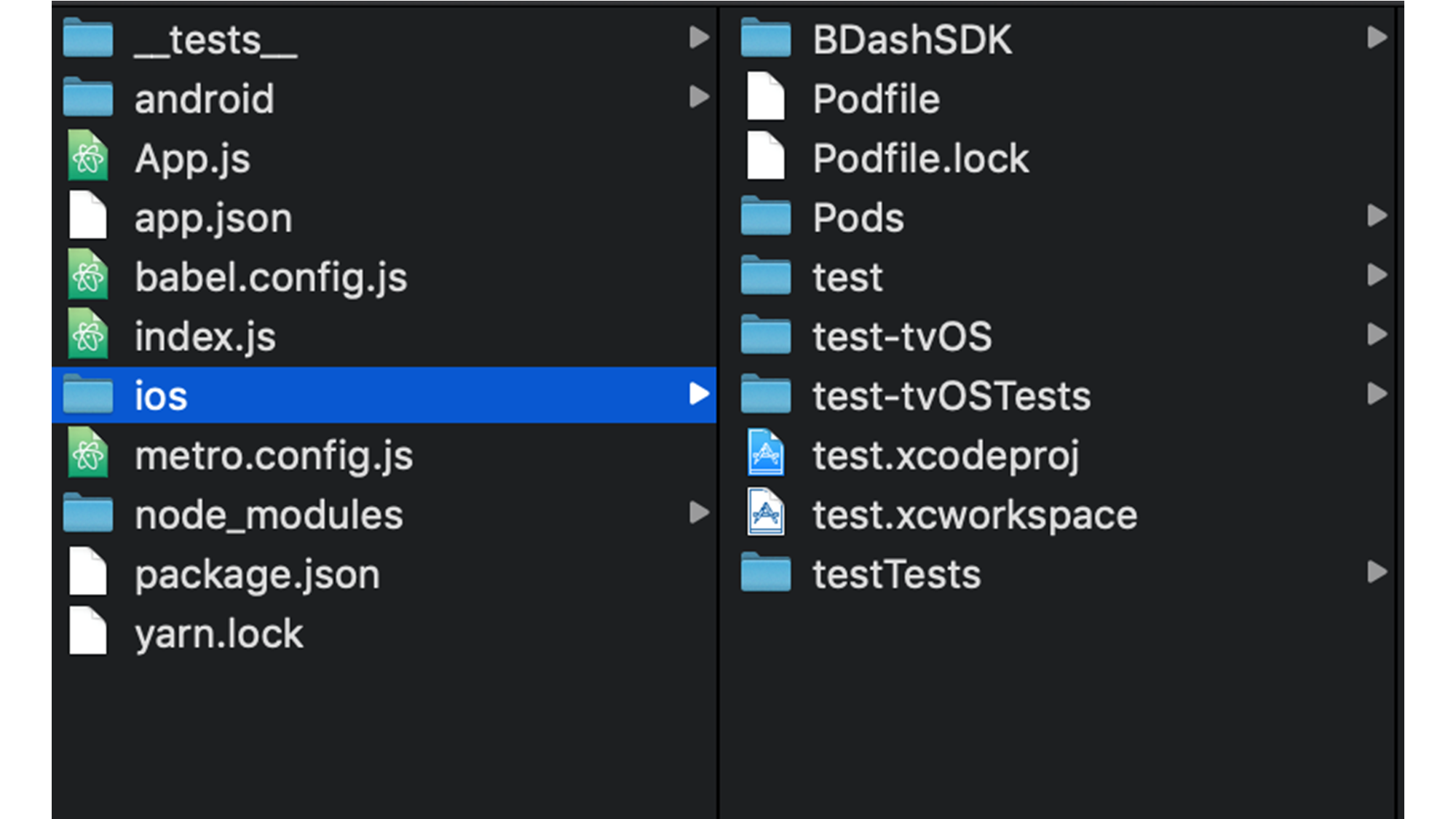Click the metro.config.js file icon
Screen dimensions: 1456x819
[x=88, y=454]
